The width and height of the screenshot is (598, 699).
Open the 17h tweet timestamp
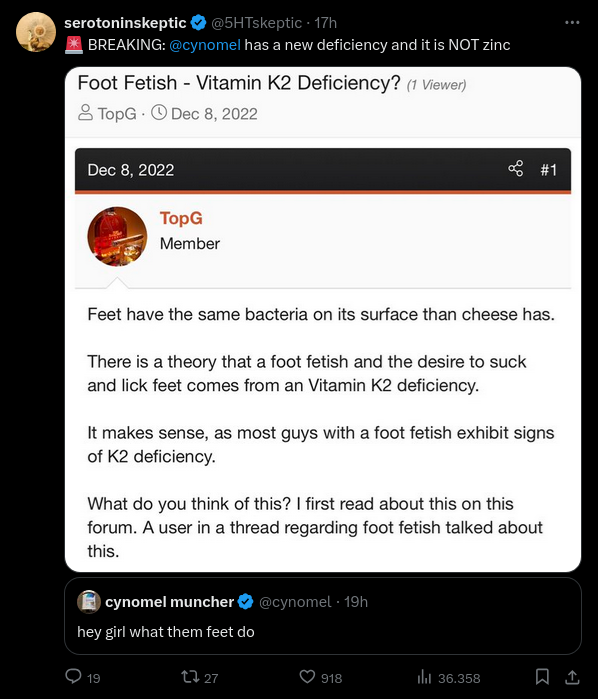pos(326,23)
